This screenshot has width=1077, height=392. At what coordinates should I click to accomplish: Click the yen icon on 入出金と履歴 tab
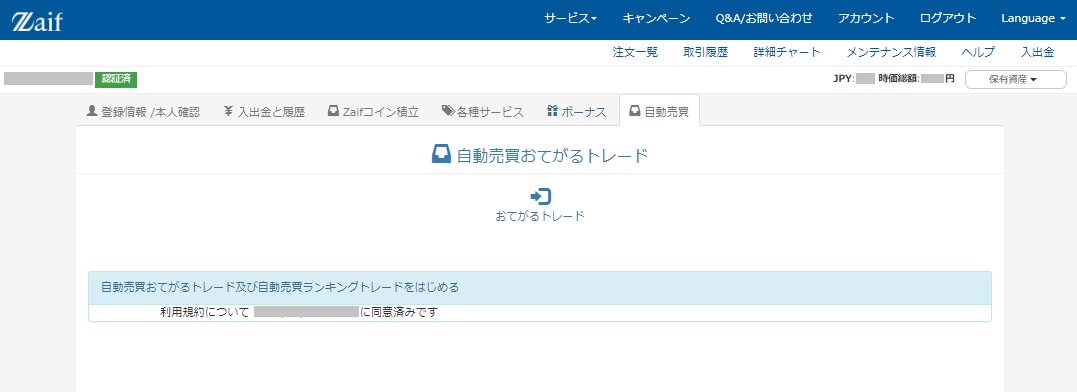point(228,111)
